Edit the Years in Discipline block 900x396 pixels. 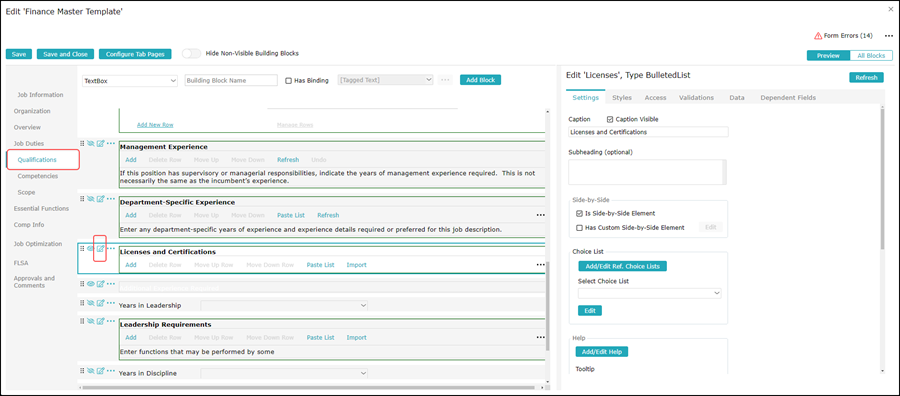100,370
